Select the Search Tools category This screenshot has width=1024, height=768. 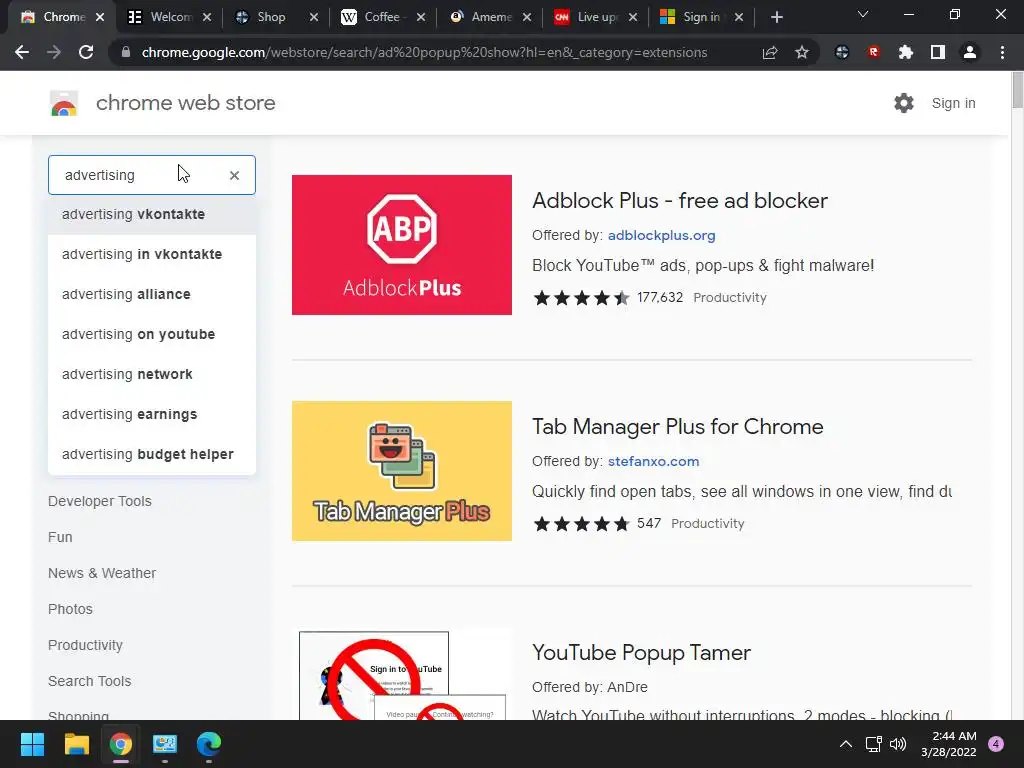(x=89, y=680)
